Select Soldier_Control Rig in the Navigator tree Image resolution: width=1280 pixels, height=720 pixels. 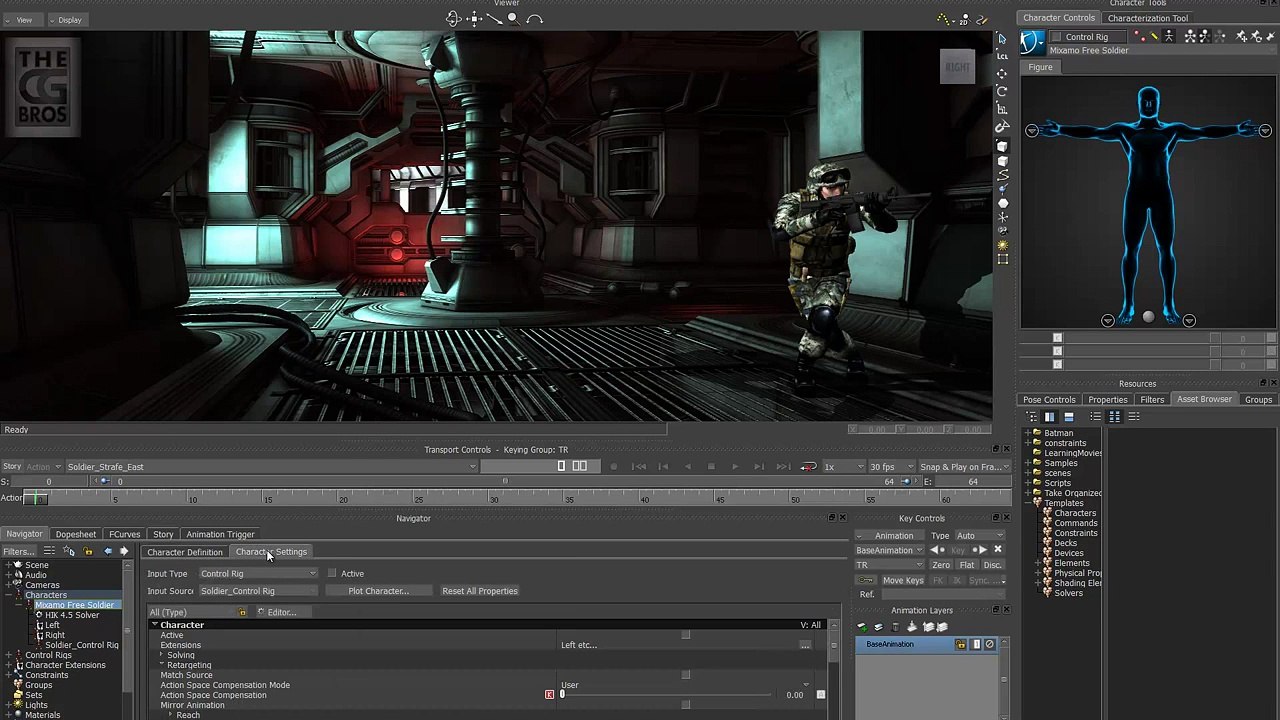tap(81, 645)
